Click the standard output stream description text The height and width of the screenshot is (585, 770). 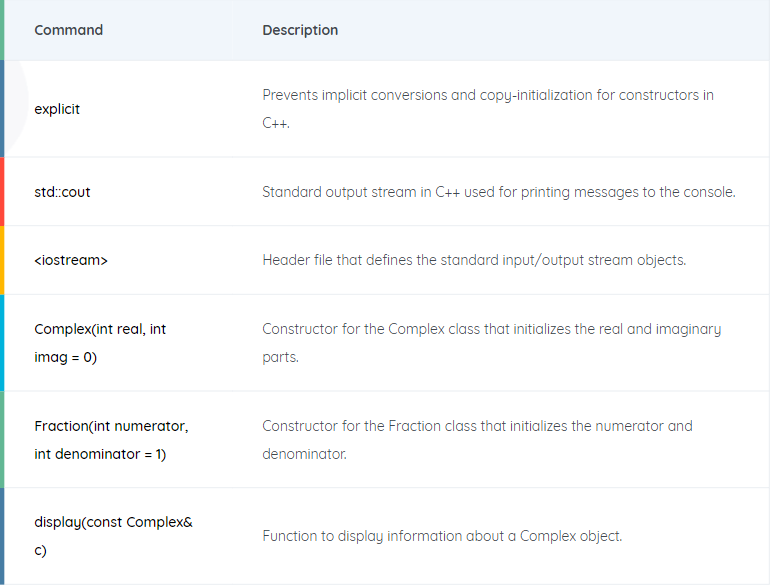tap(499, 192)
